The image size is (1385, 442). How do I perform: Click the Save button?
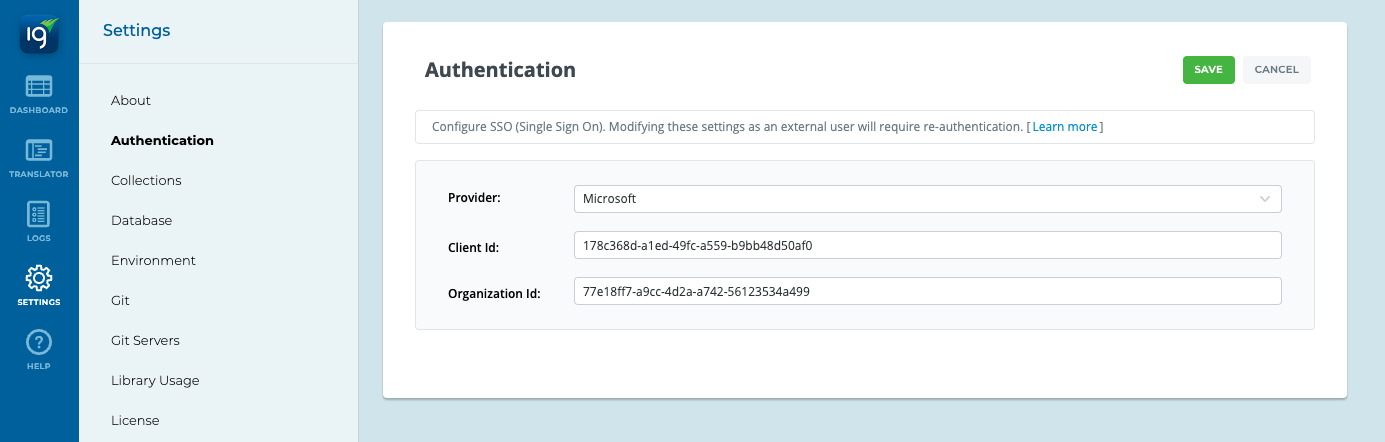pyautogui.click(x=1208, y=70)
